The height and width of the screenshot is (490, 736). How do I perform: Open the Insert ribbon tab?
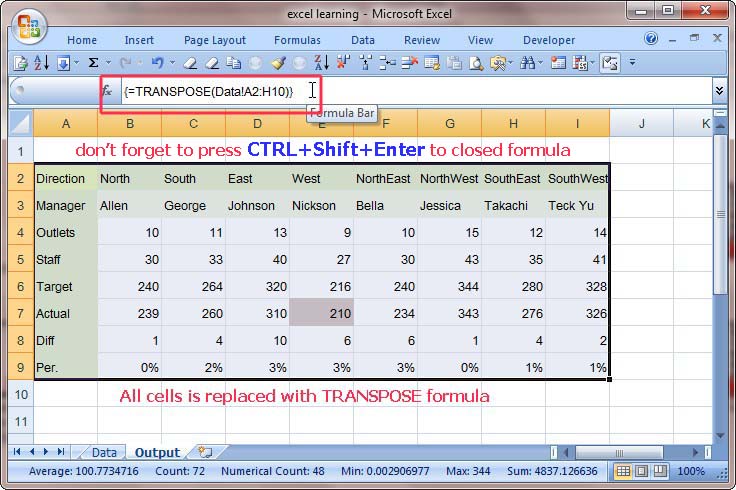139,40
